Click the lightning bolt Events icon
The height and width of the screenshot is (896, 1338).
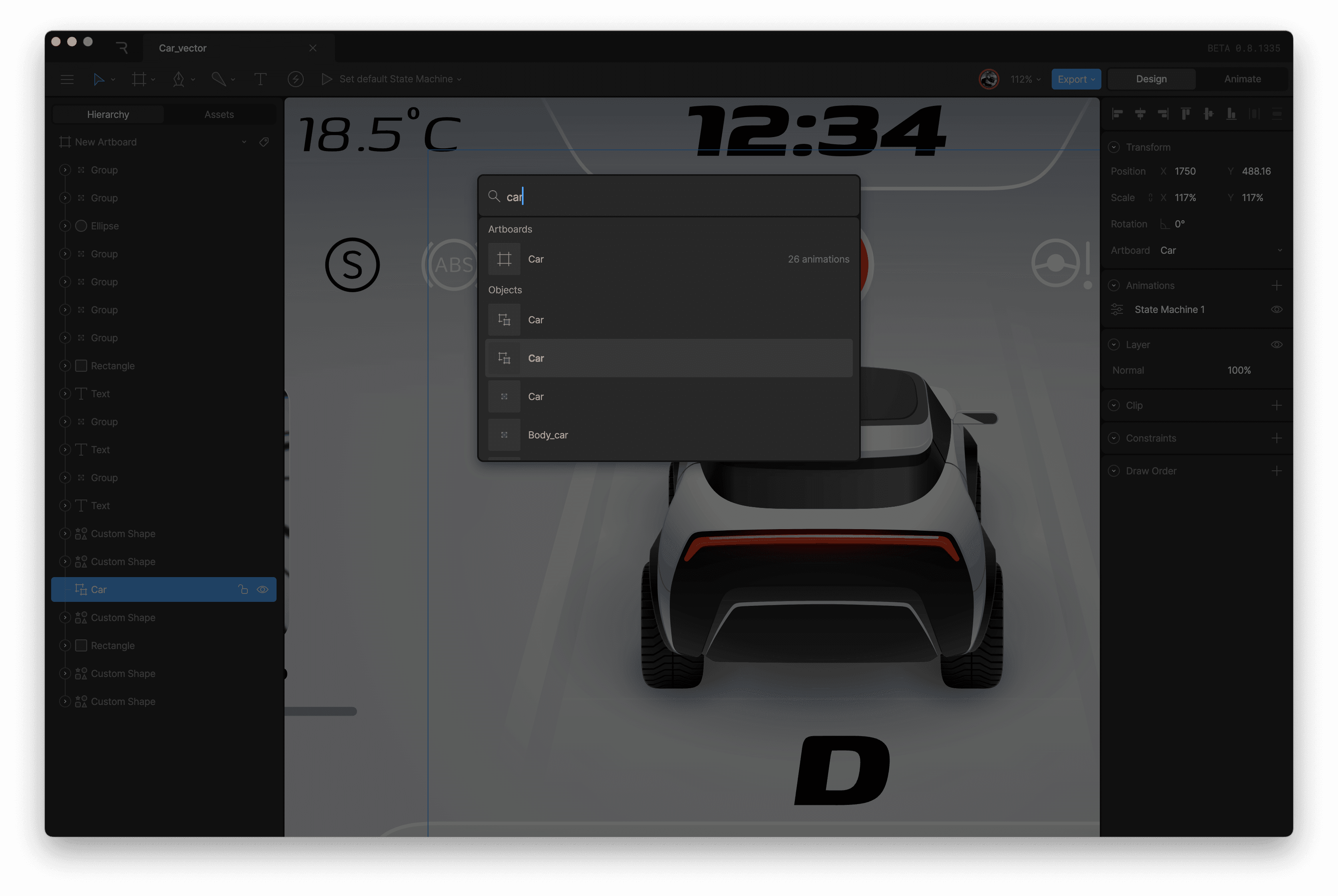pyautogui.click(x=295, y=80)
